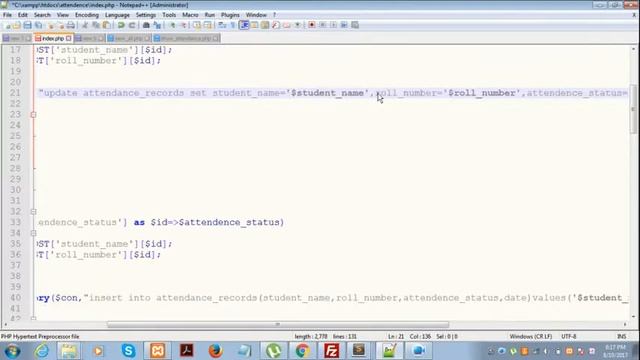Open the Plugins menu
Image resolution: width=640 pixels, height=360 pixels.
pyautogui.click(x=230, y=15)
